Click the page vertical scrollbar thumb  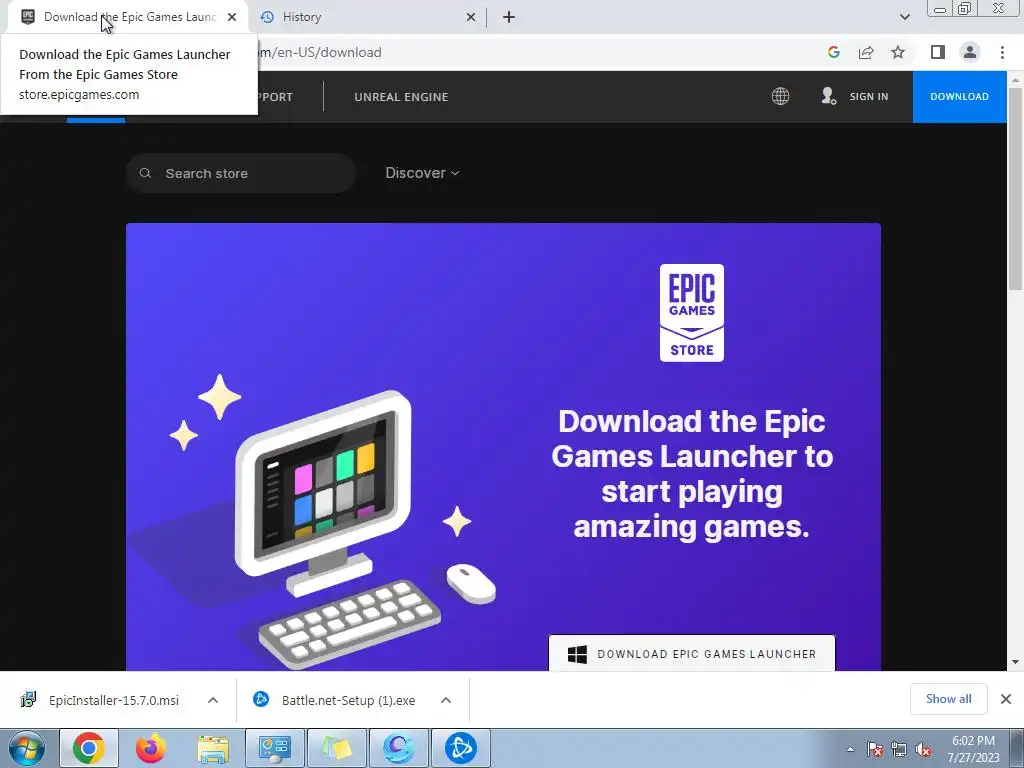(1015, 189)
